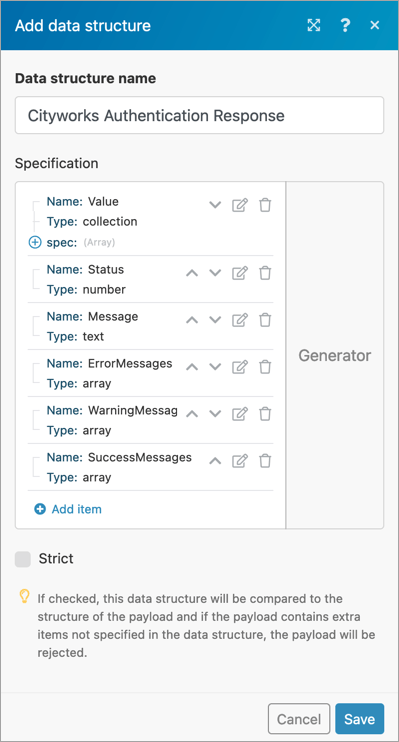Select the 'Type: collection' text
Image resolution: width=399 pixels, height=742 pixels.
tap(92, 221)
